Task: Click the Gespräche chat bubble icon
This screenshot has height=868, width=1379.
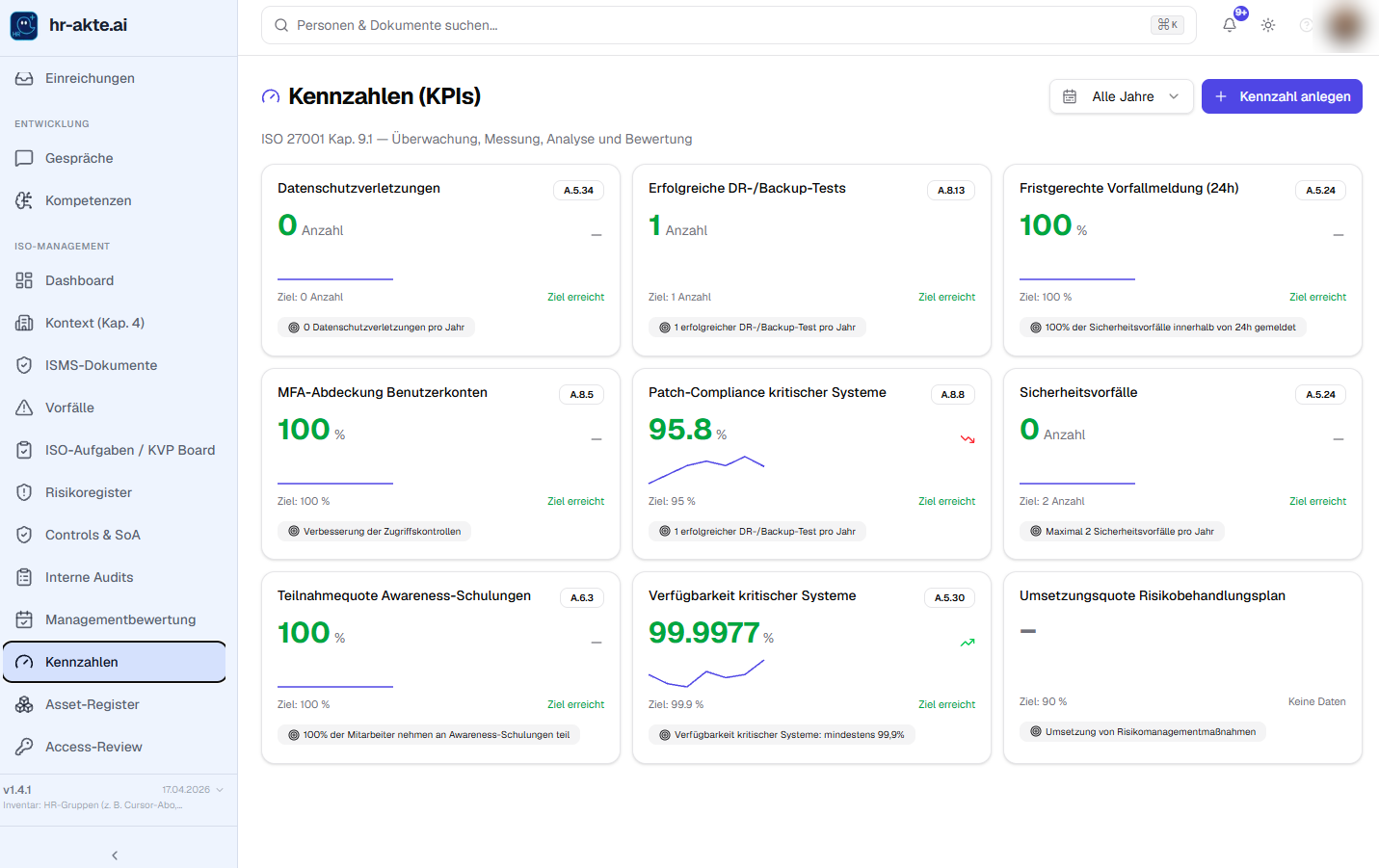Action: coord(24,158)
